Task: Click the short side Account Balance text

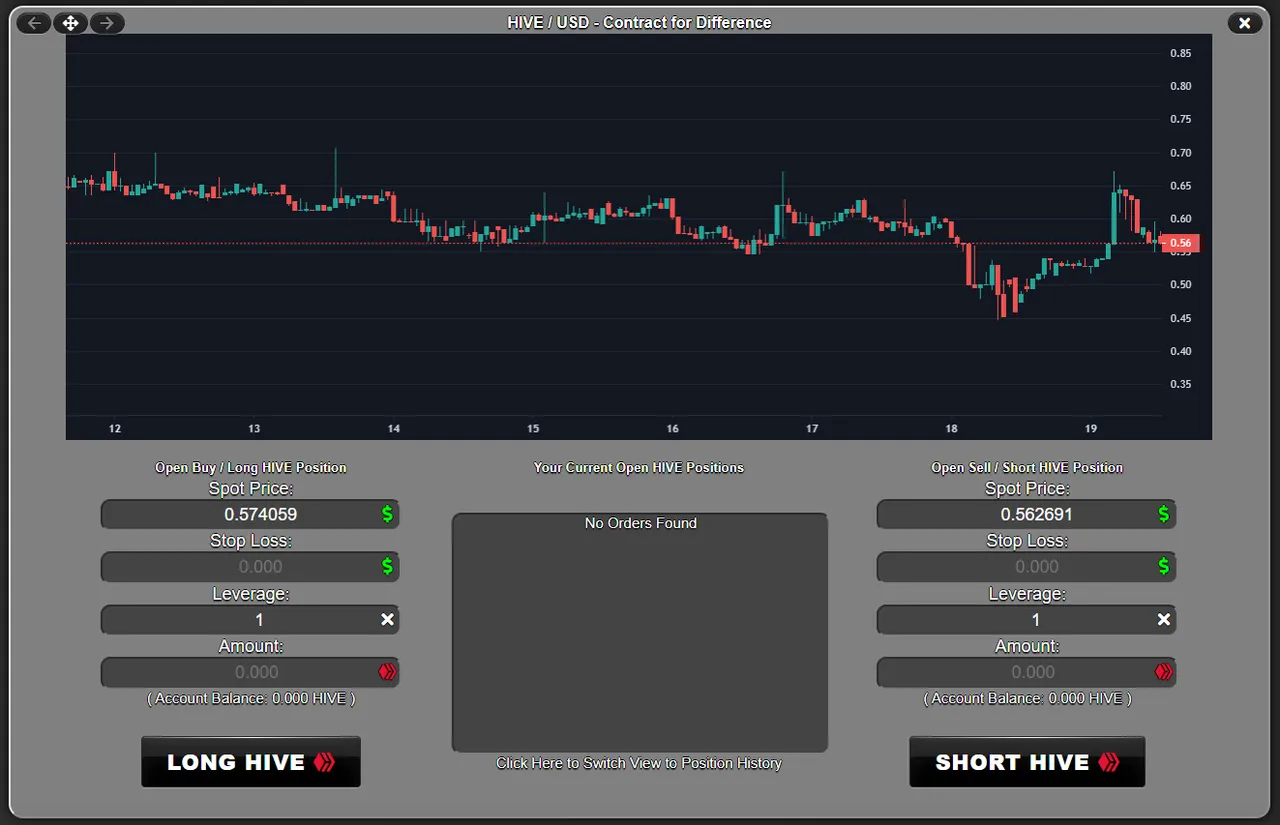Action: point(1027,698)
